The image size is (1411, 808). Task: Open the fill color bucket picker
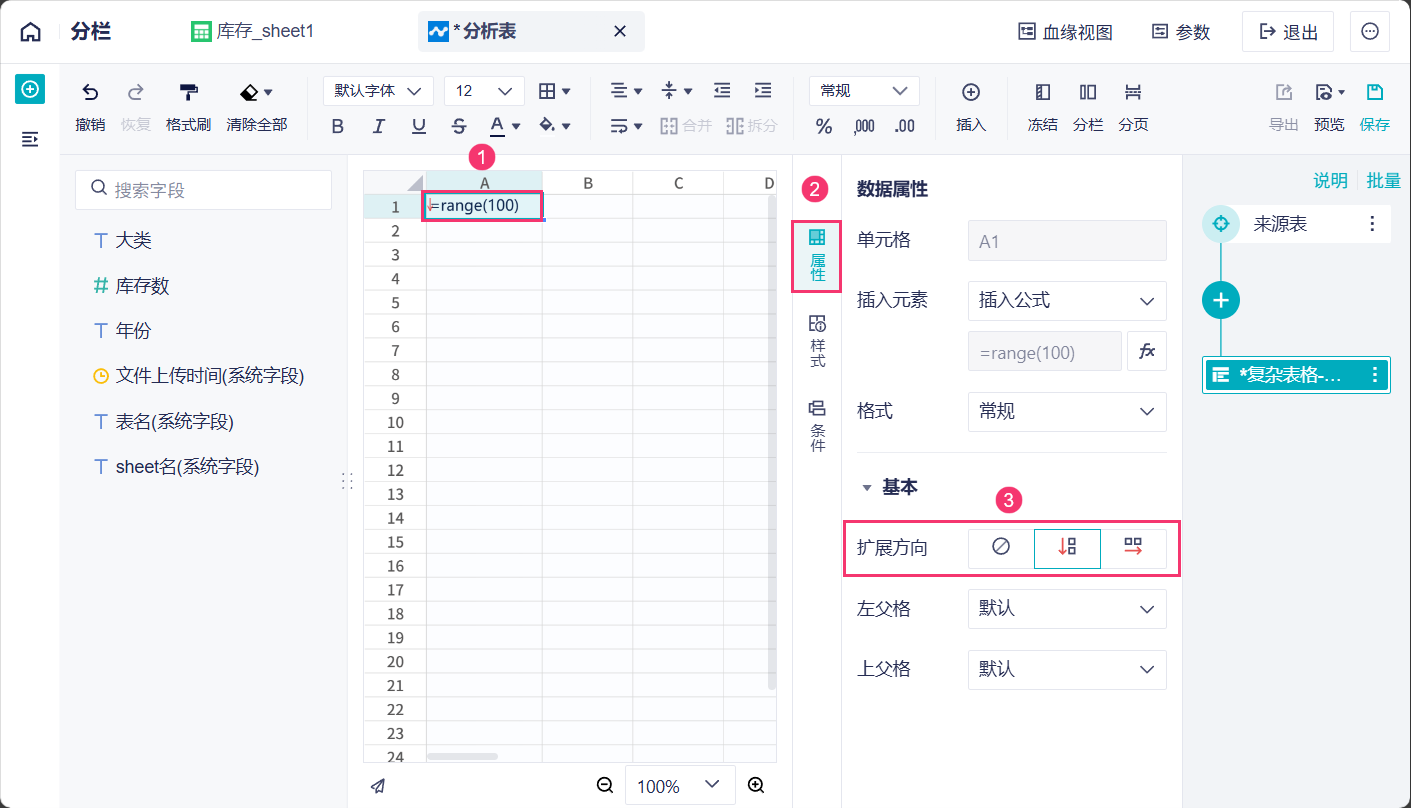pyautogui.click(x=555, y=126)
